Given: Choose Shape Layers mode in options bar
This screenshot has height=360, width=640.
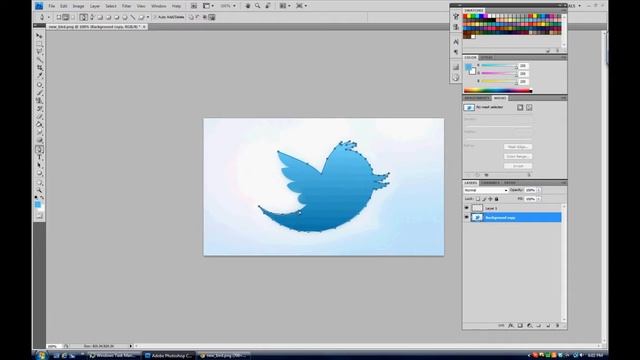Looking at the screenshot, I should point(59,17).
